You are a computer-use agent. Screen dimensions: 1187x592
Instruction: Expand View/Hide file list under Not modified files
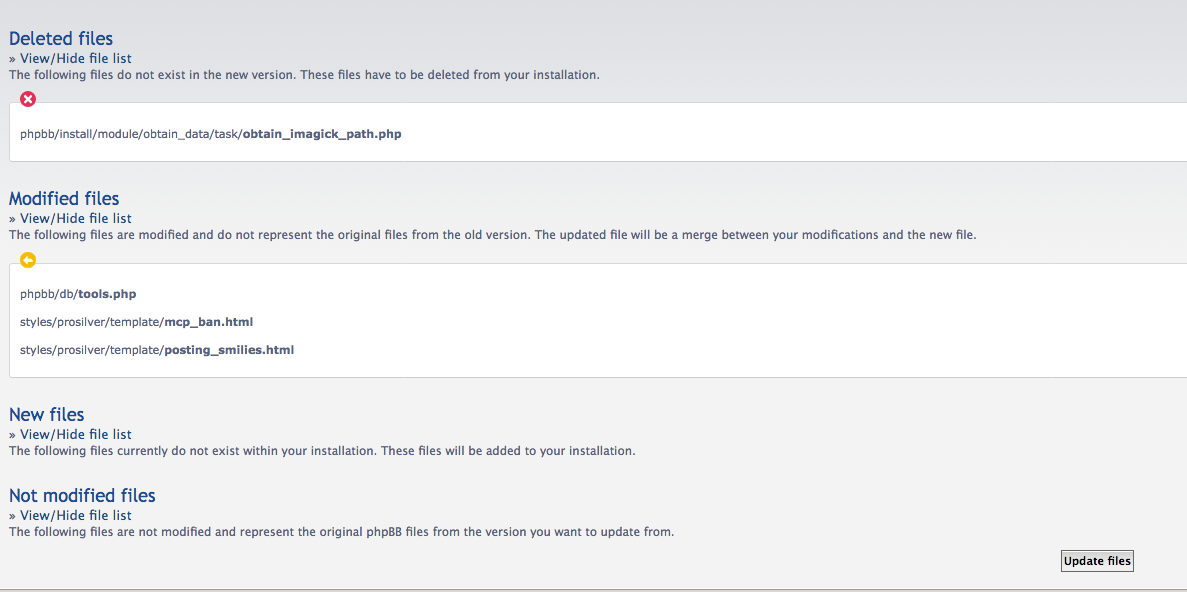tap(75, 515)
